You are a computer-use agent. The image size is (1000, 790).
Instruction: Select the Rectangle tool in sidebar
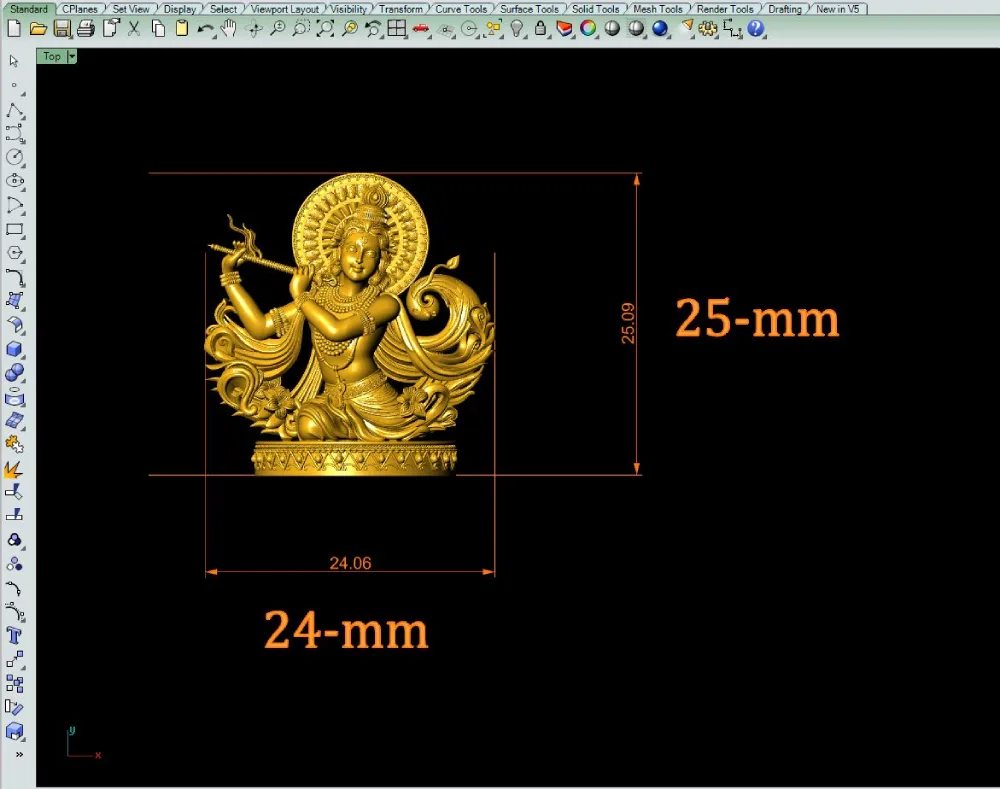tap(15, 230)
